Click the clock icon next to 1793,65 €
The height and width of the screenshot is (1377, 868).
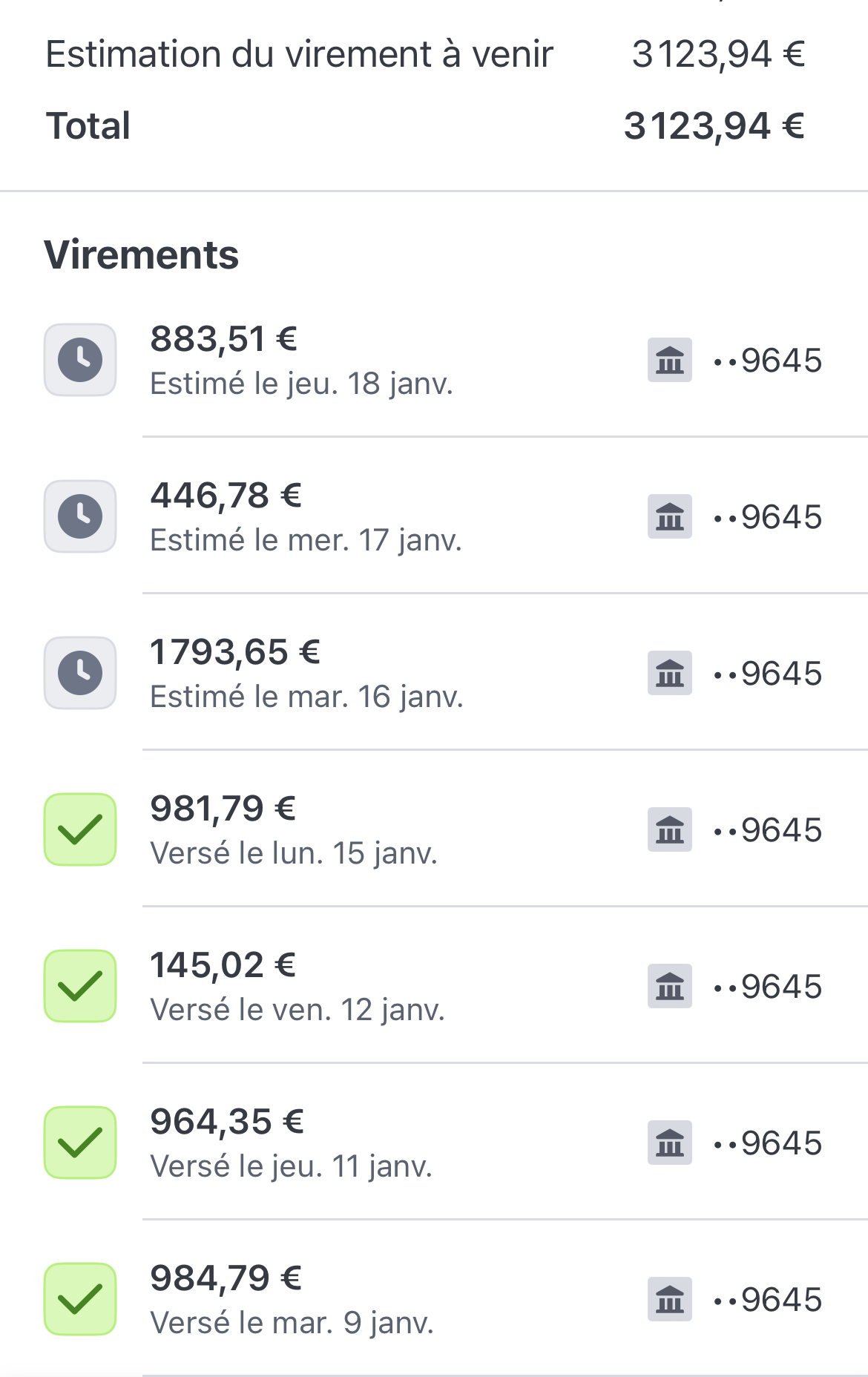(x=80, y=673)
